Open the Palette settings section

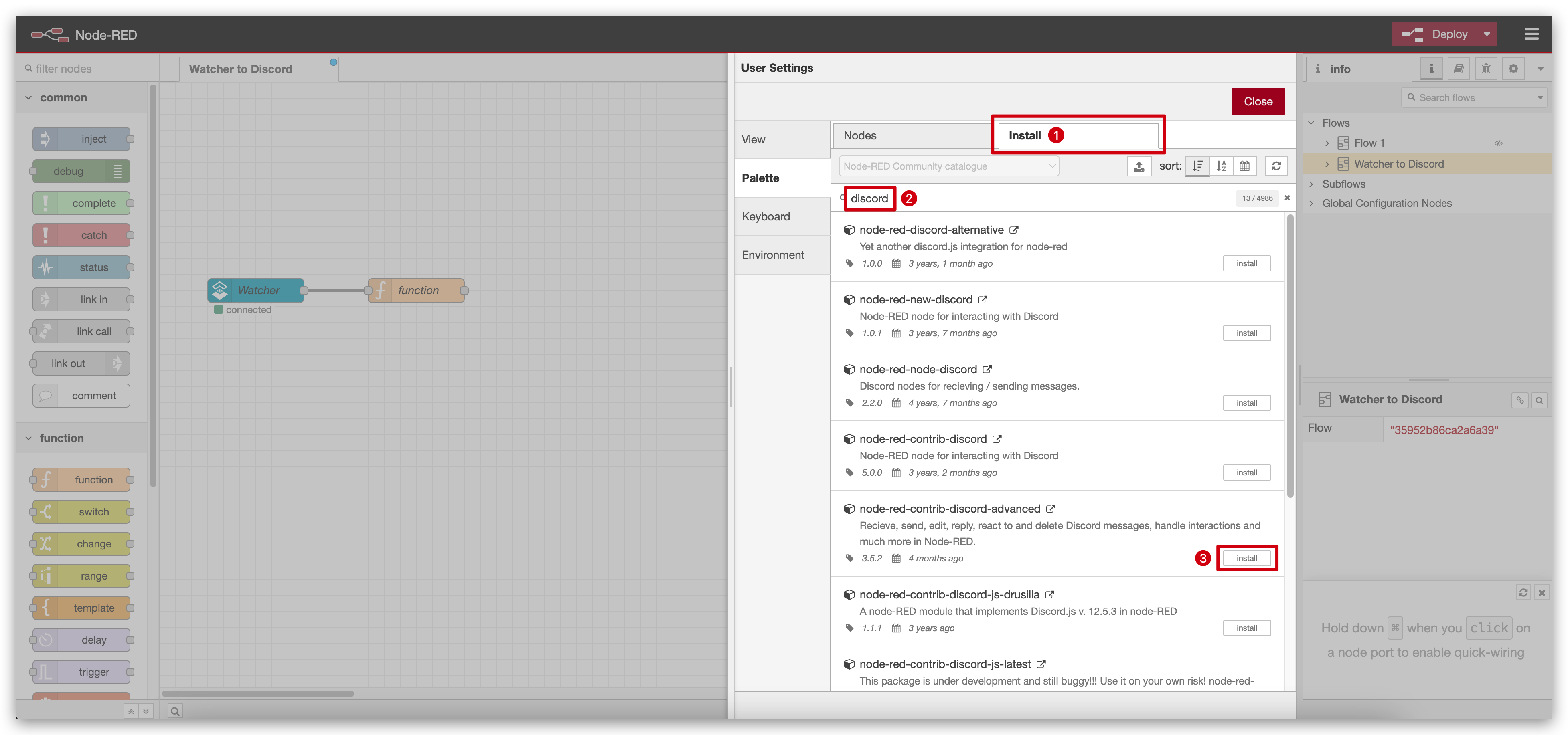coord(782,178)
